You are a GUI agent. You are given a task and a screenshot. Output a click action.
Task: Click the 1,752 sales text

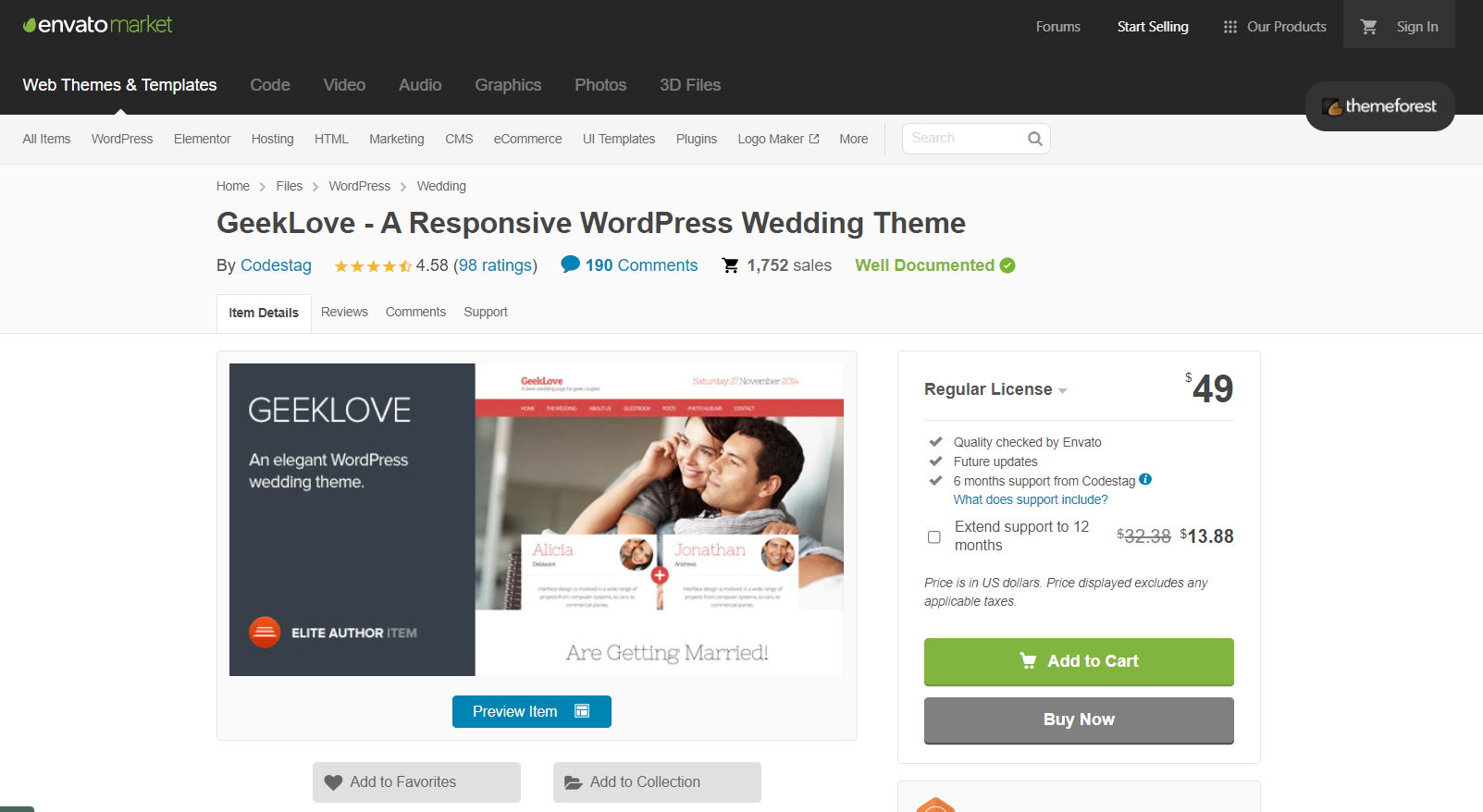tap(789, 265)
